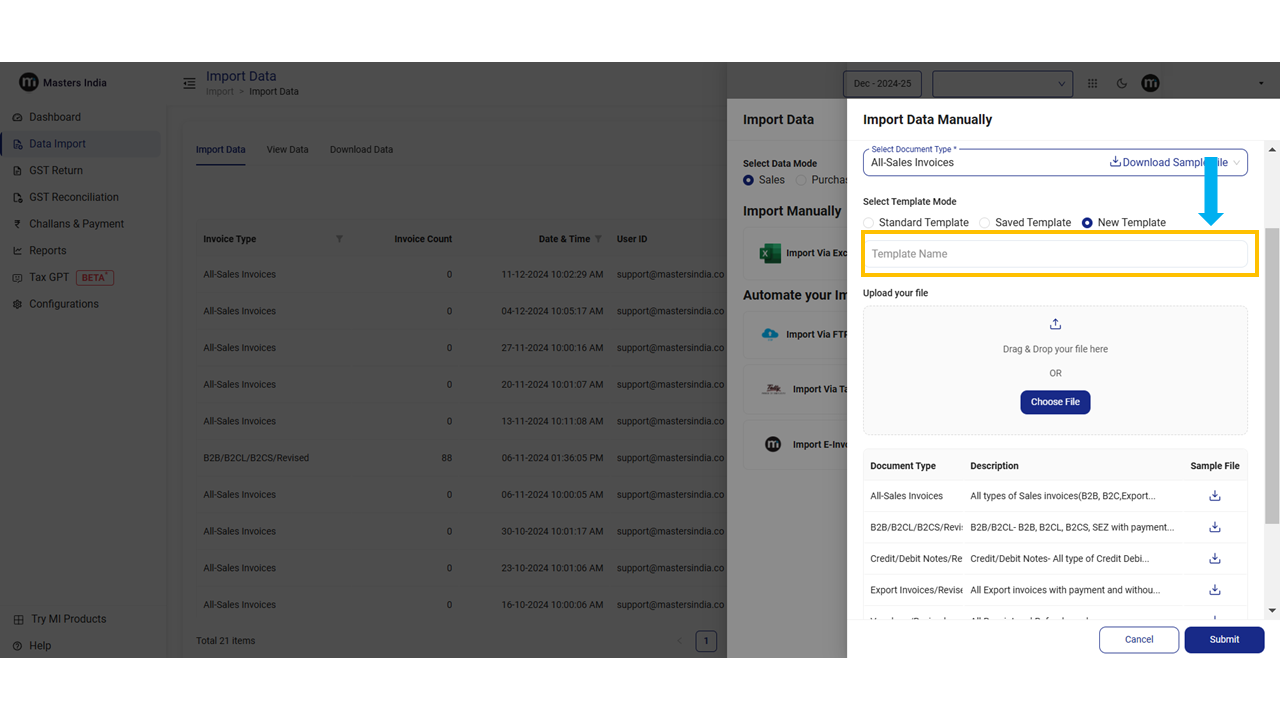Click the Masters India profile avatar icon

(1150, 84)
